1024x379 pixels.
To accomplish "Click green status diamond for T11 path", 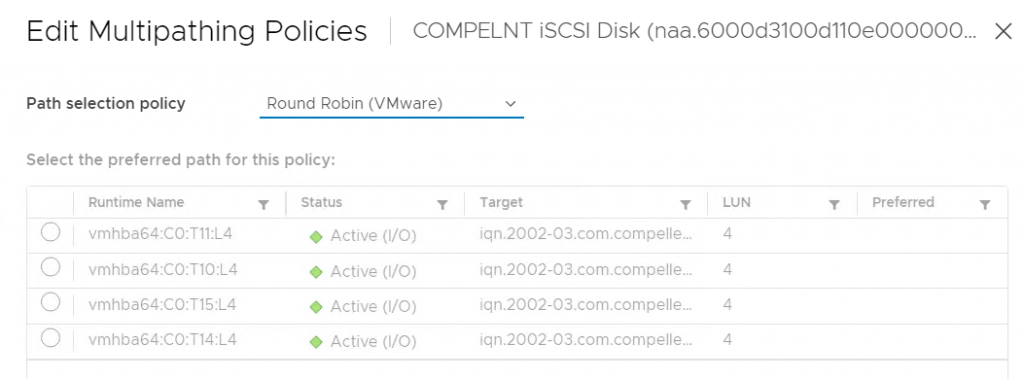I will 316,237.
